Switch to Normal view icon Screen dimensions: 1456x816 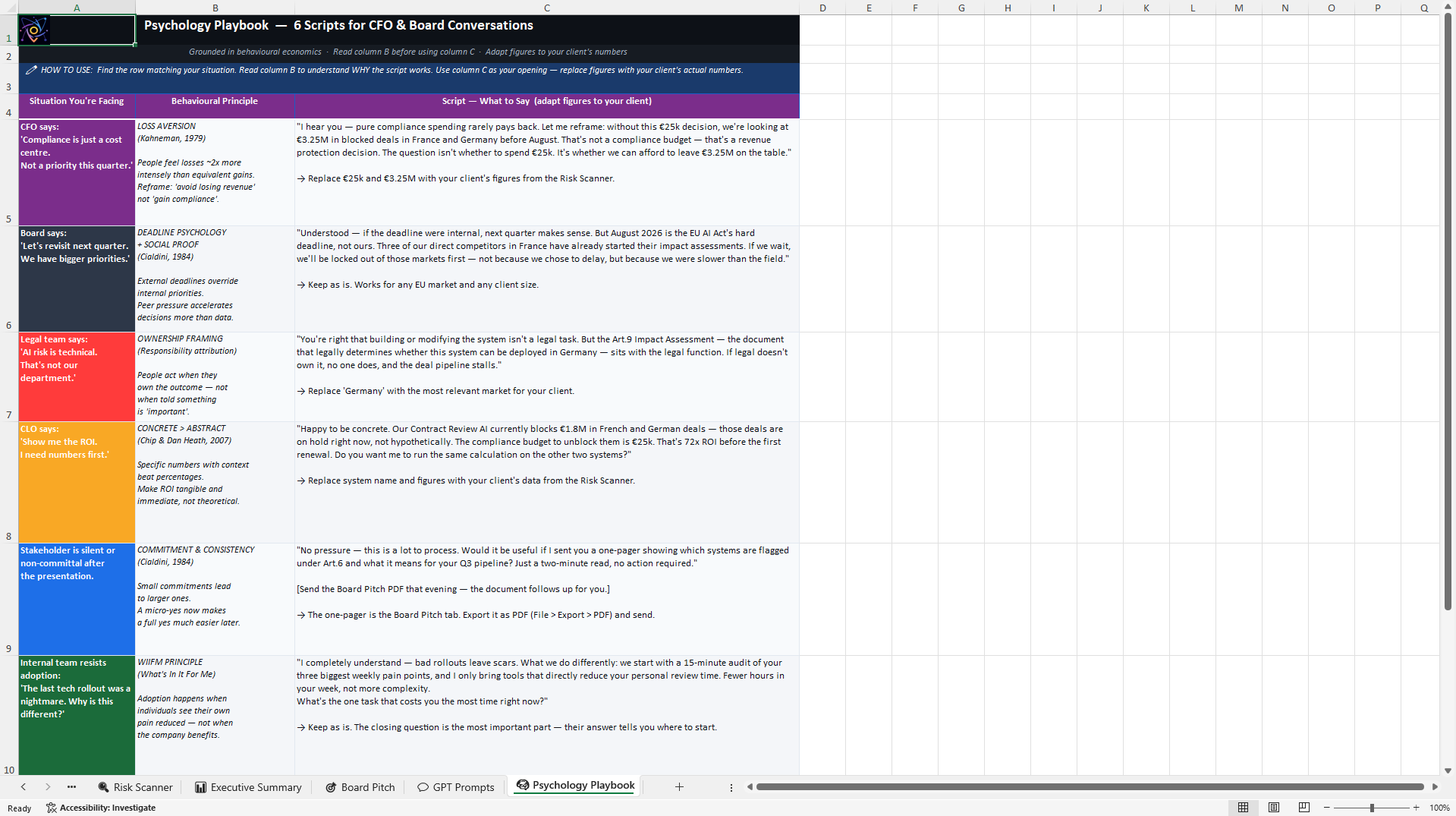point(1243,808)
